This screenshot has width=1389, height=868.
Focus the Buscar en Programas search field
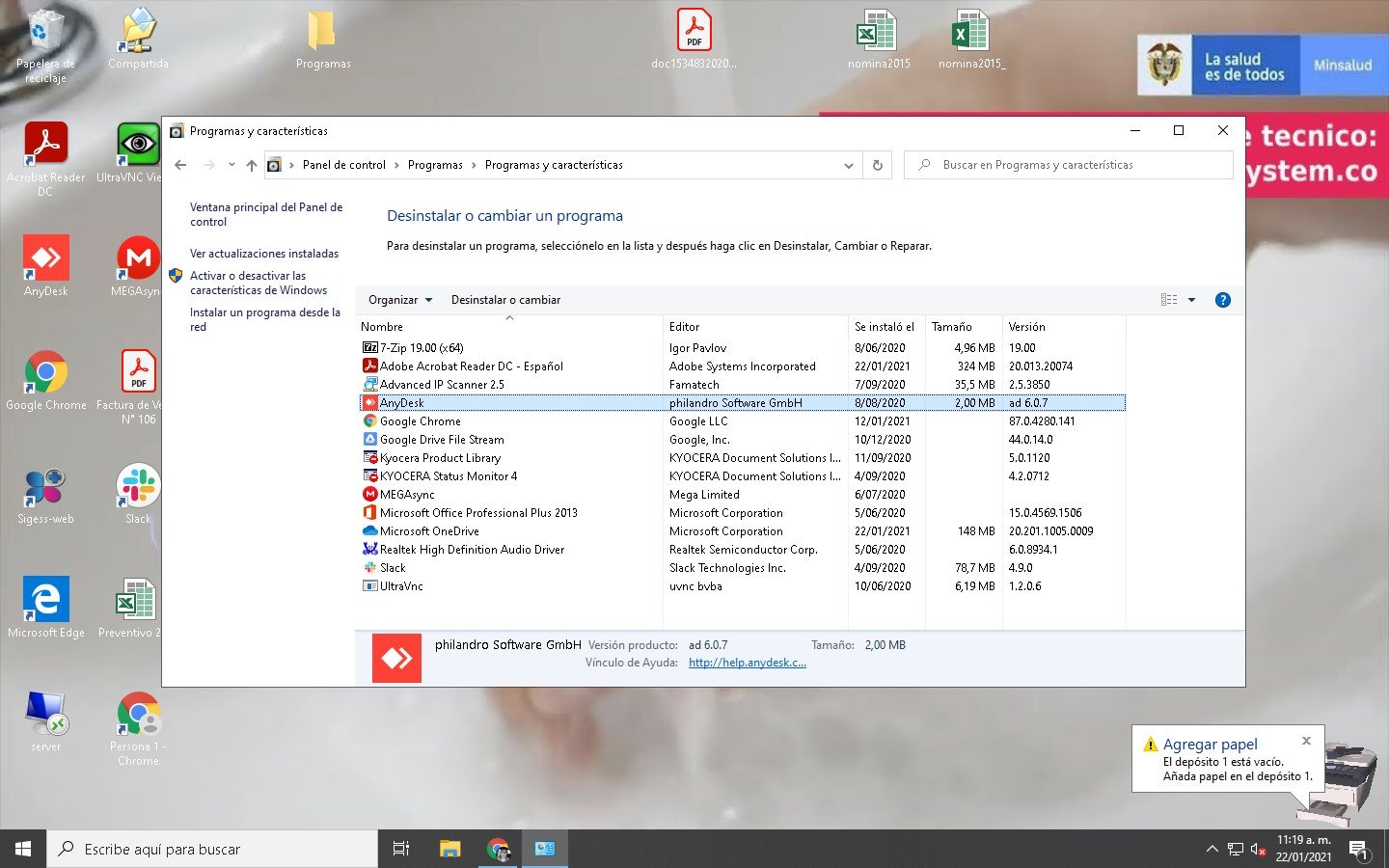(1069, 165)
